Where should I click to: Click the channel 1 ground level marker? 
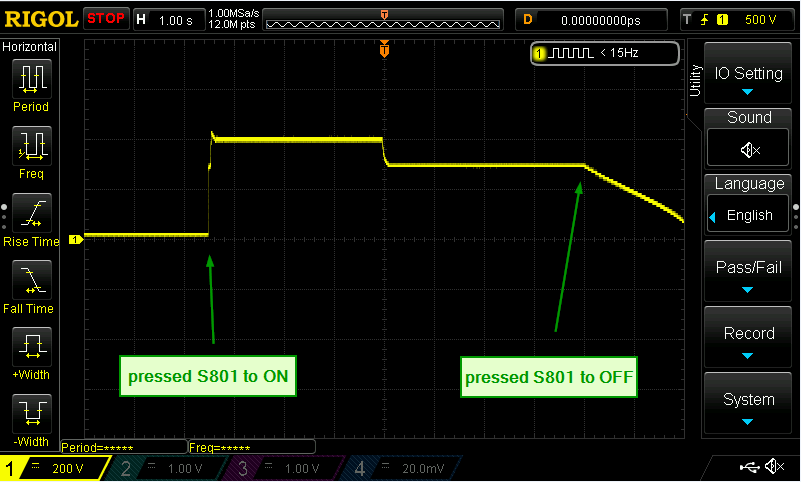(76, 239)
